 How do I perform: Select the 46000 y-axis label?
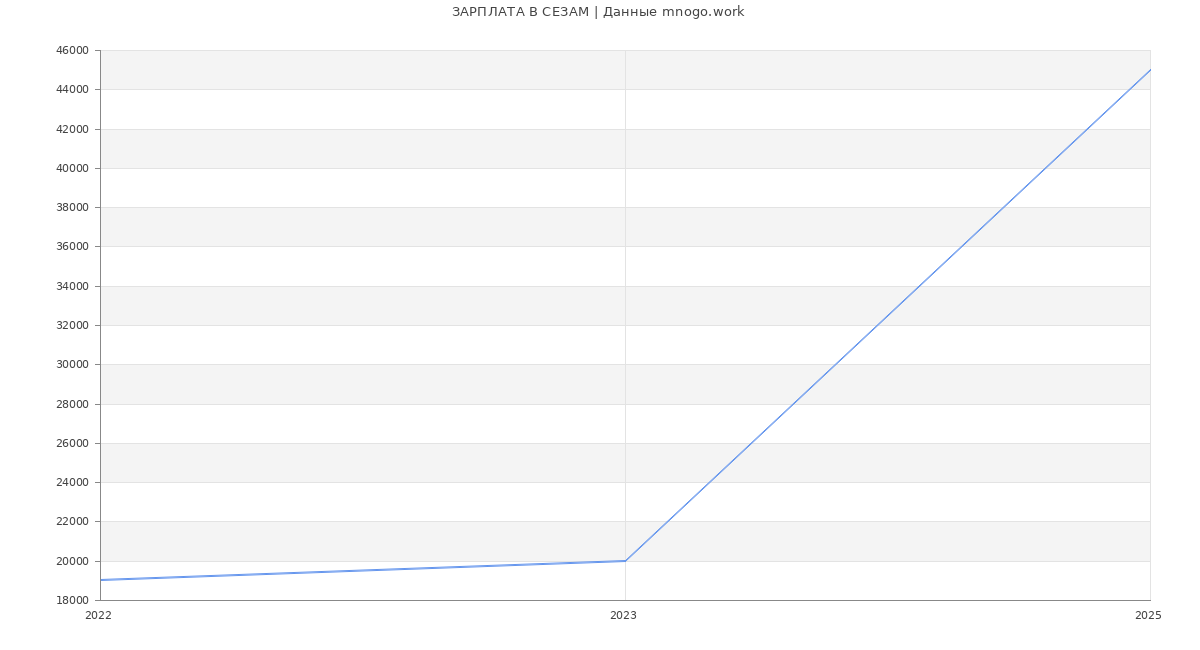(x=72, y=51)
